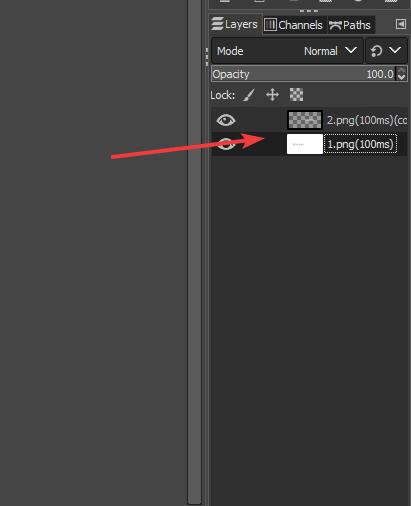Select the 1.png(100ms) layer name
Image resolution: width=411 pixels, height=506 pixels.
pyautogui.click(x=360, y=144)
